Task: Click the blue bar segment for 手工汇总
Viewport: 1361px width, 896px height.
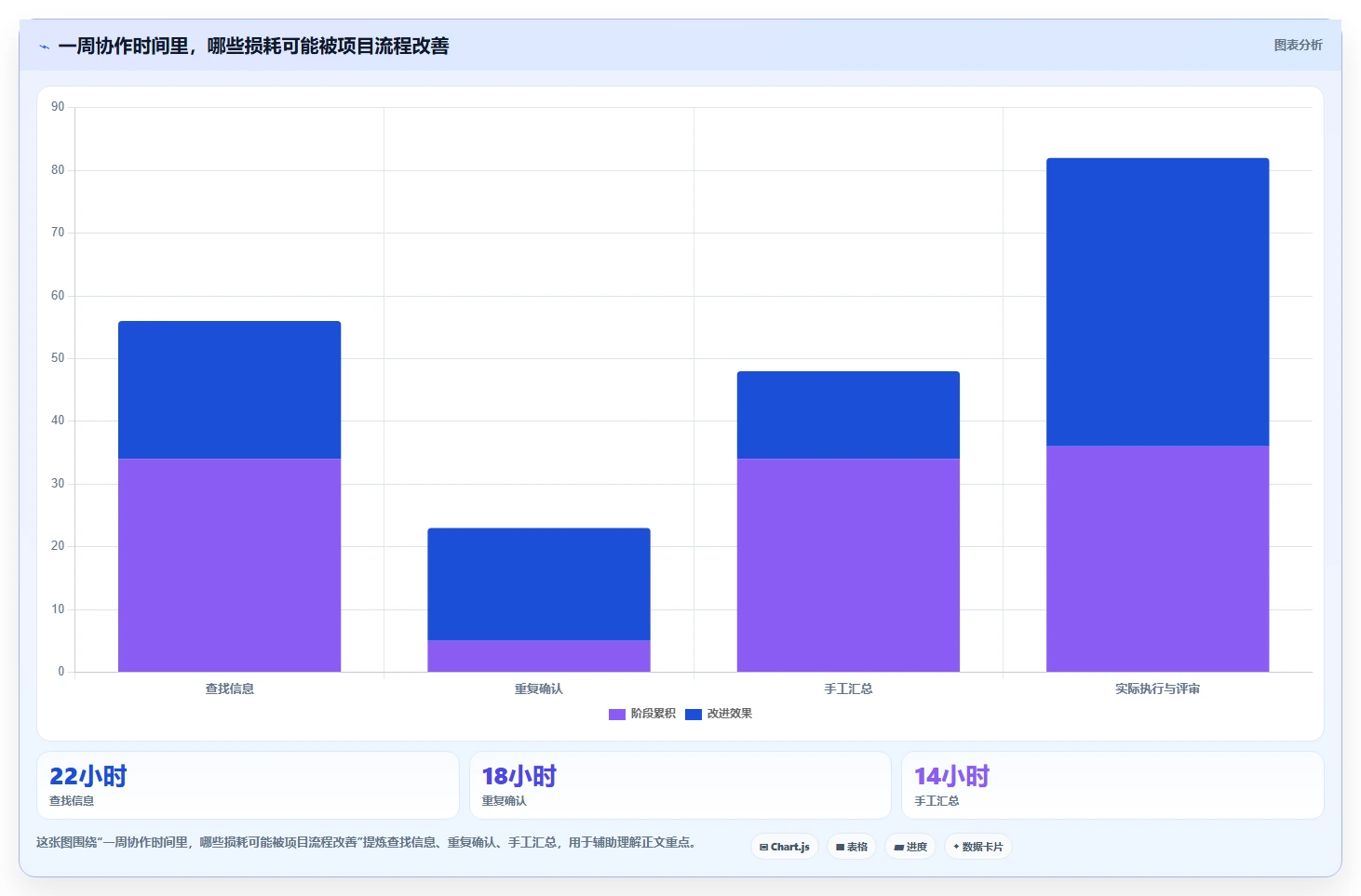Action: pos(848,415)
